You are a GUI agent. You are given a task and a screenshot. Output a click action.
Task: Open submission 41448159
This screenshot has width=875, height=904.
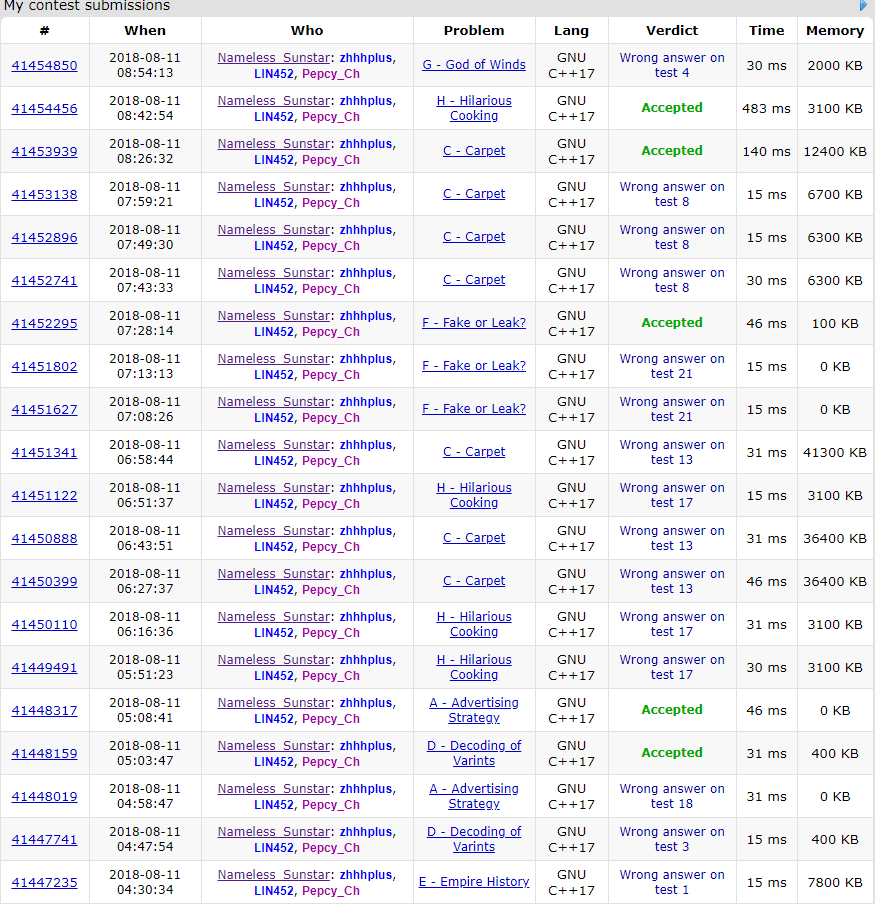click(x=44, y=754)
